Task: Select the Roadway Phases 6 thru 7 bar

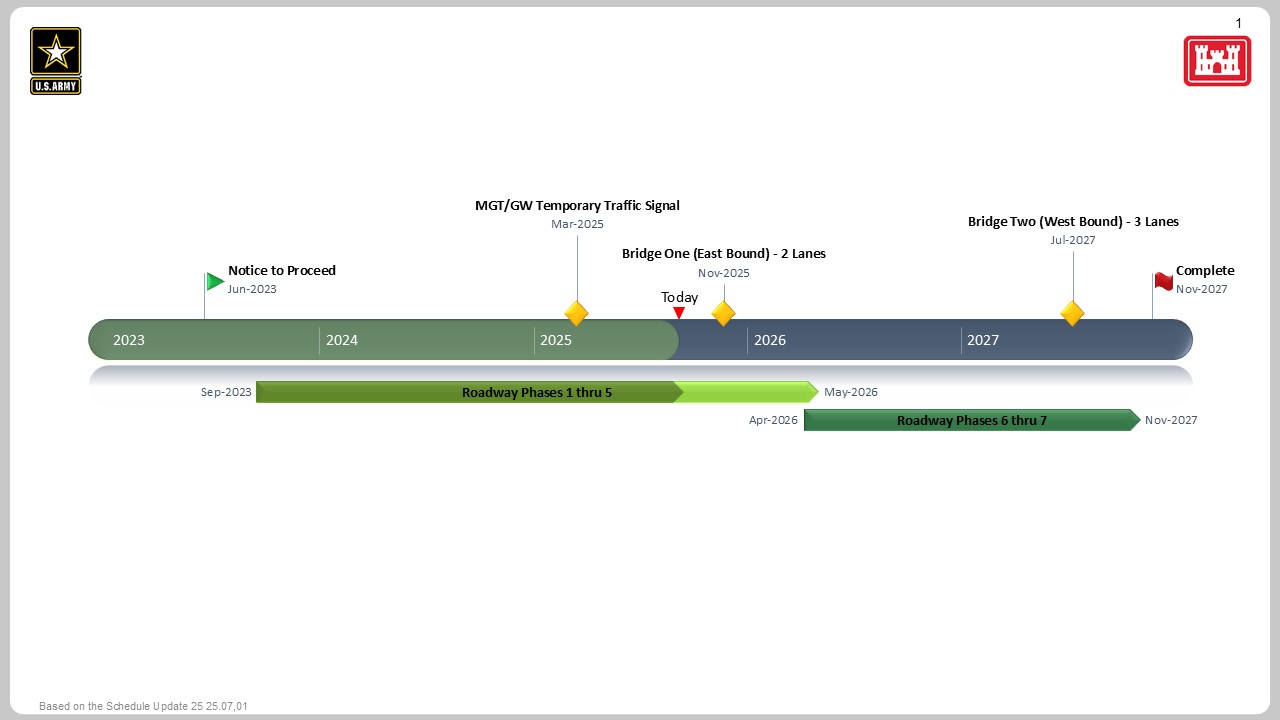Action: coord(971,420)
